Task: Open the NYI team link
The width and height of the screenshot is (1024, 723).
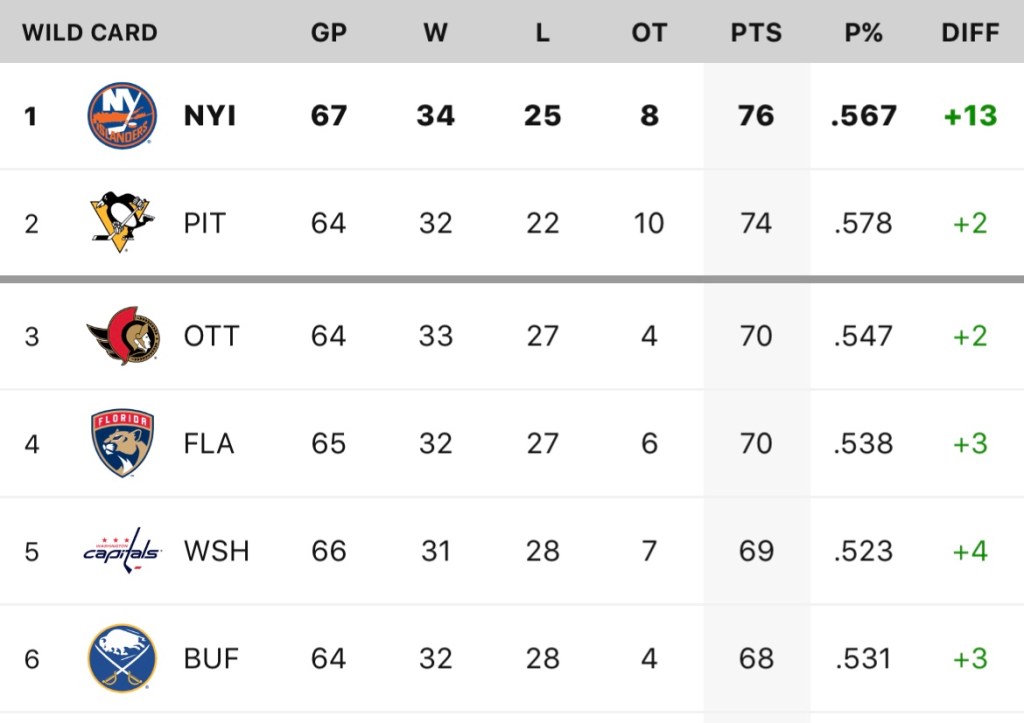Action: point(210,116)
